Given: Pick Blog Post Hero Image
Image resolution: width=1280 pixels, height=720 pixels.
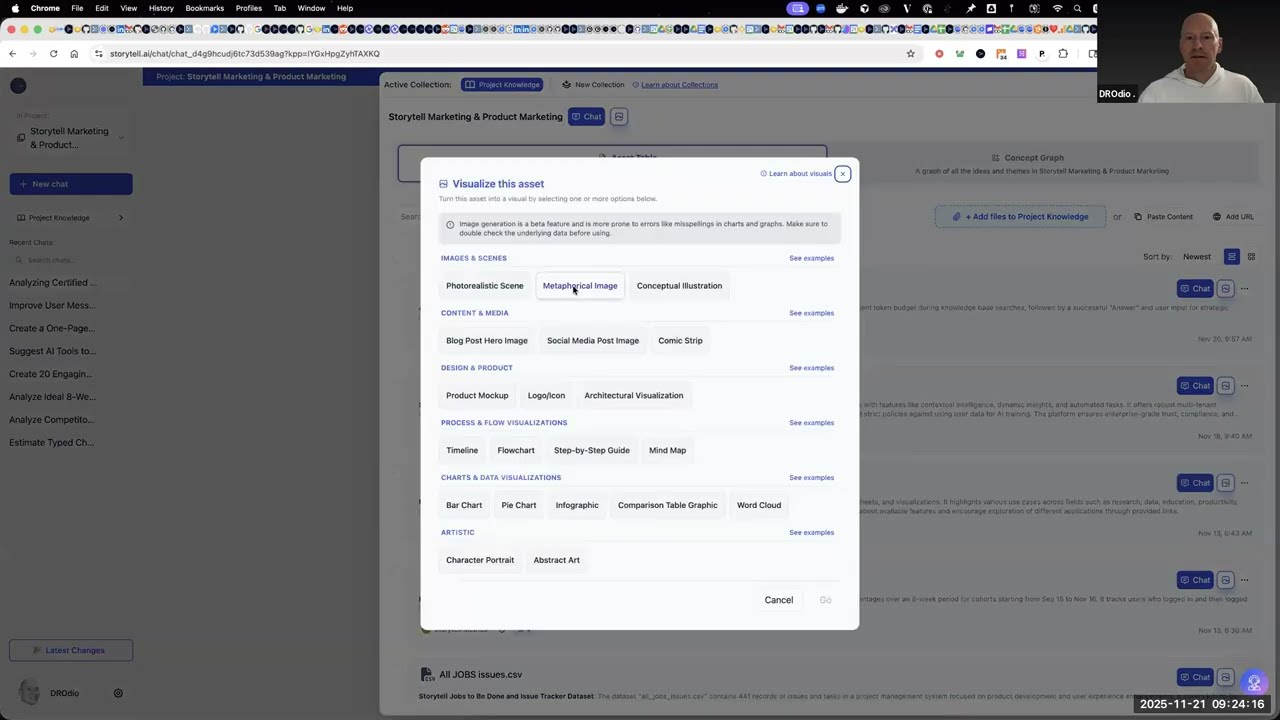Looking at the screenshot, I should (x=486, y=341).
